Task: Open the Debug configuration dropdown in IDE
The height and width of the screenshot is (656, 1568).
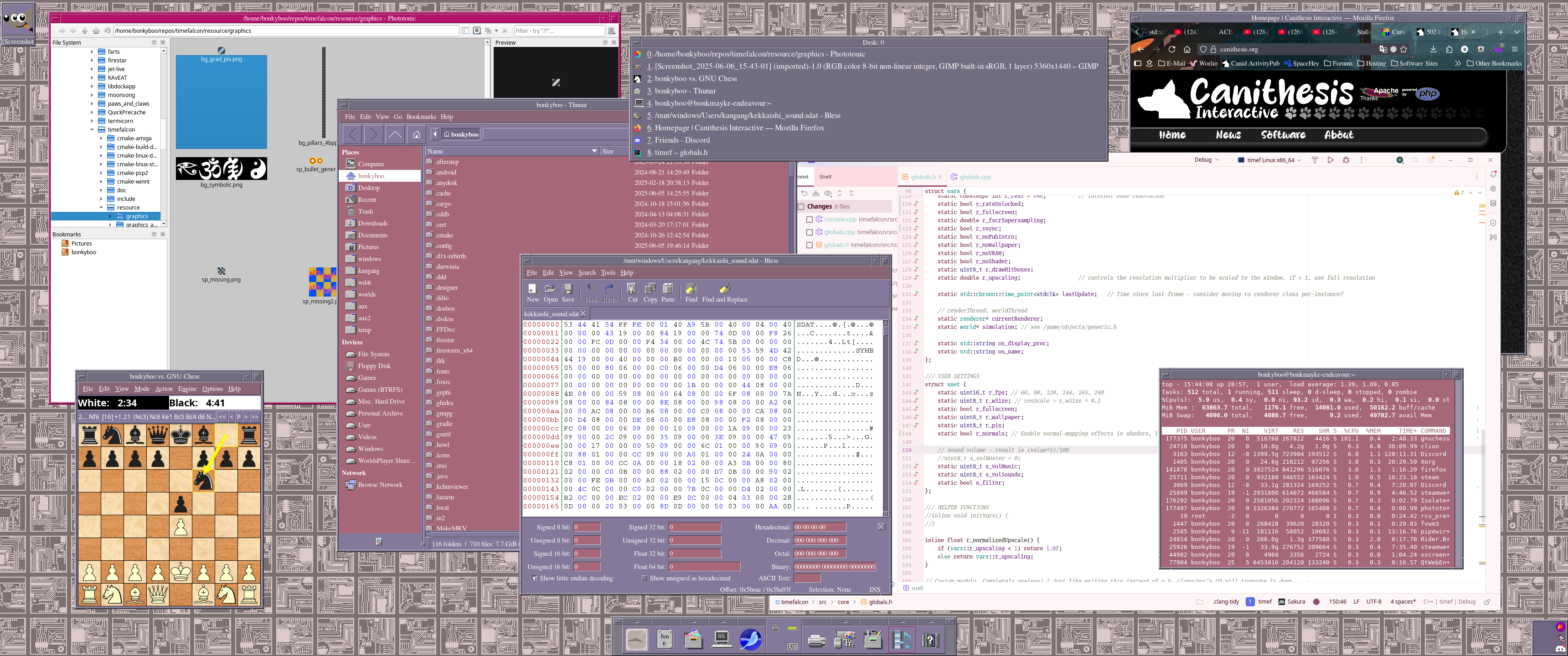Action: point(1207,159)
